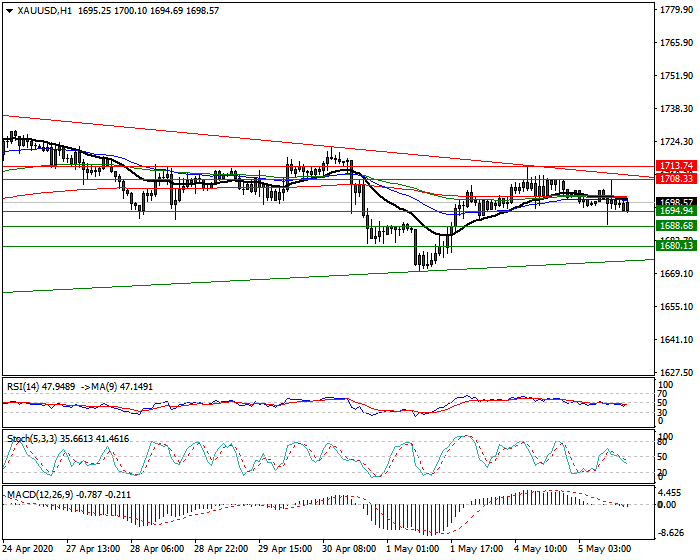Click the 28 Apr 22:00 time label

pyautogui.click(x=221, y=549)
